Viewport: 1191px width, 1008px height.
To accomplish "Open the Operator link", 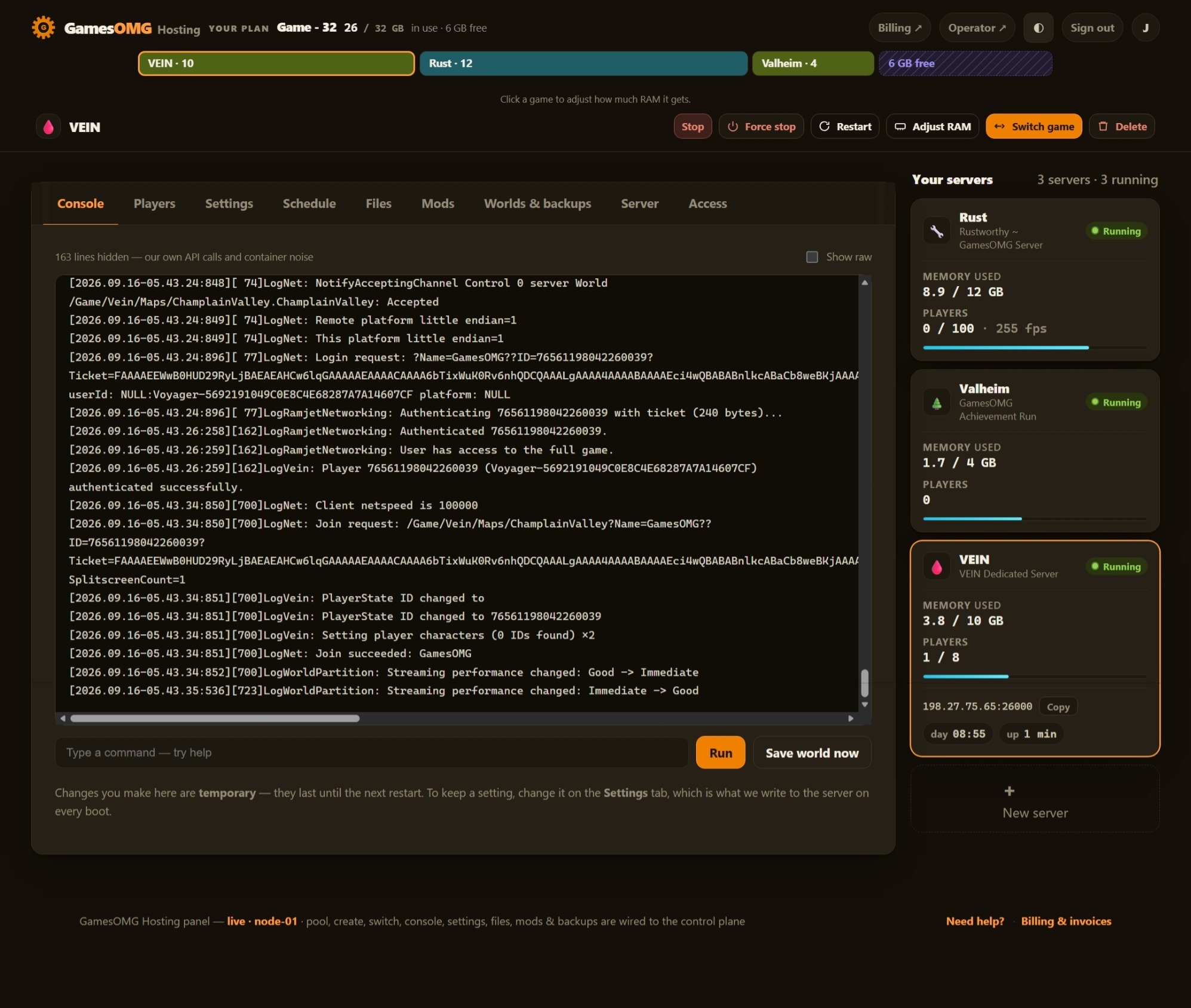I will tap(977, 28).
